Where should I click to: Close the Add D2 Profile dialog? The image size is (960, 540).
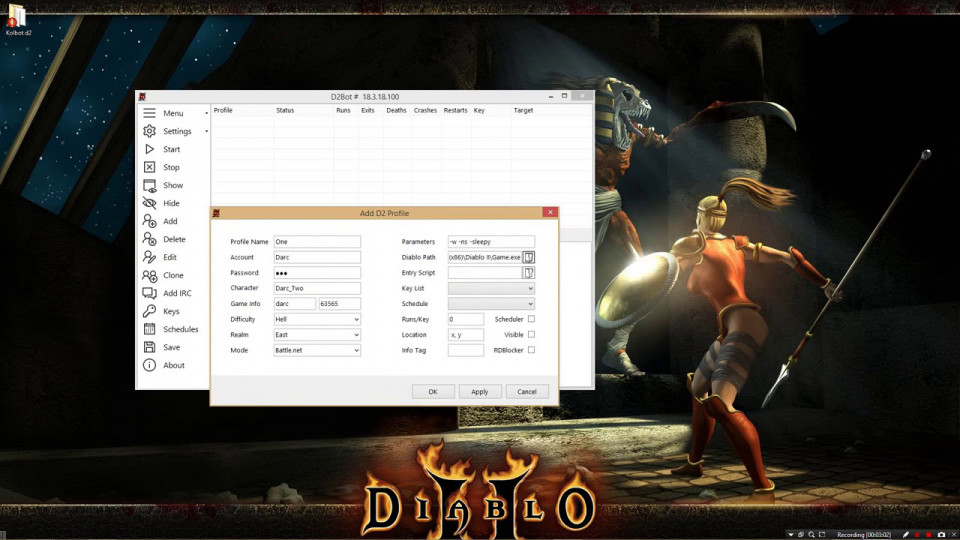[x=550, y=212]
